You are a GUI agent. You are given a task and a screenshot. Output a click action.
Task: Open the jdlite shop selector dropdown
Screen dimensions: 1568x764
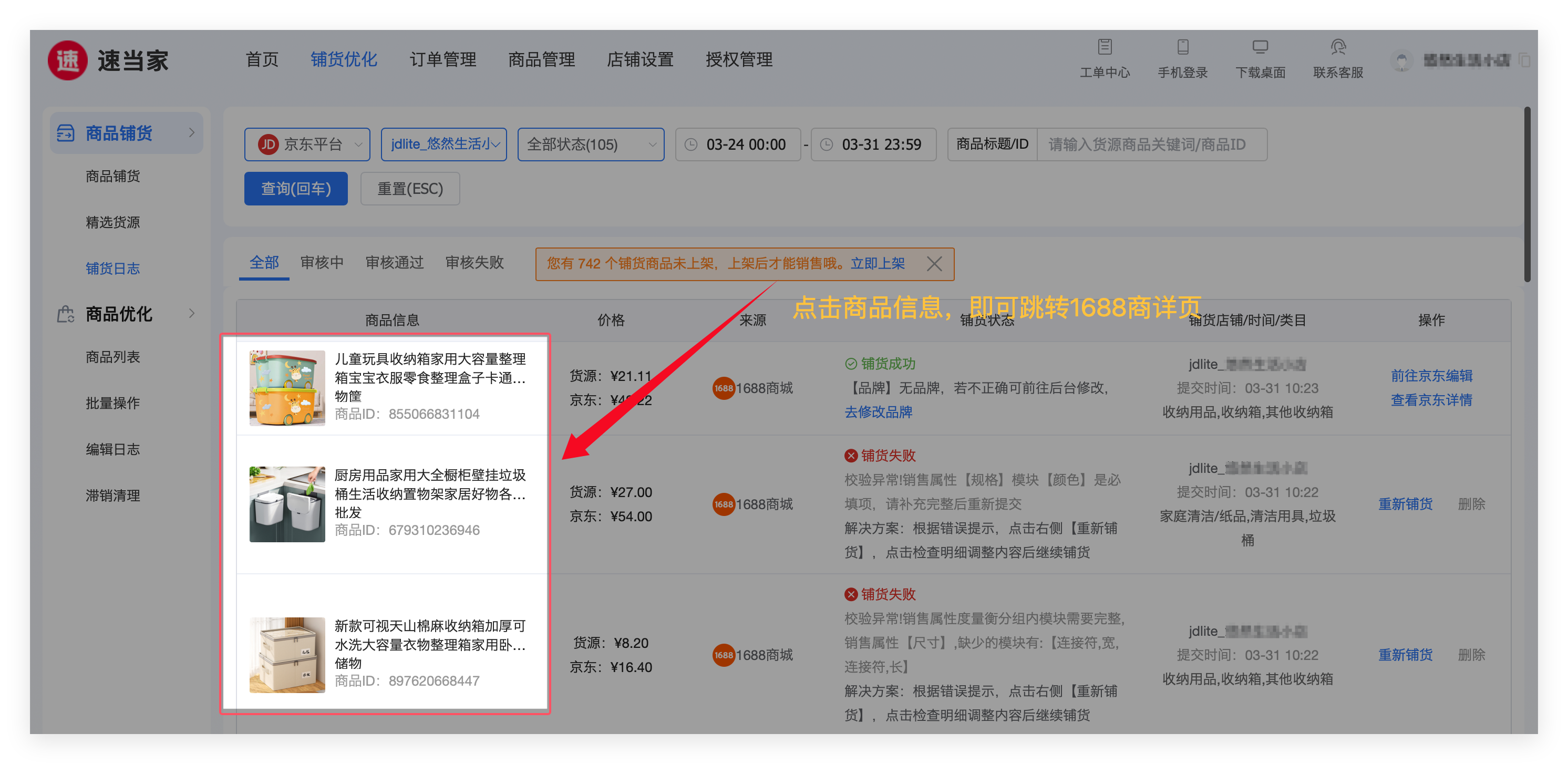[x=443, y=144]
